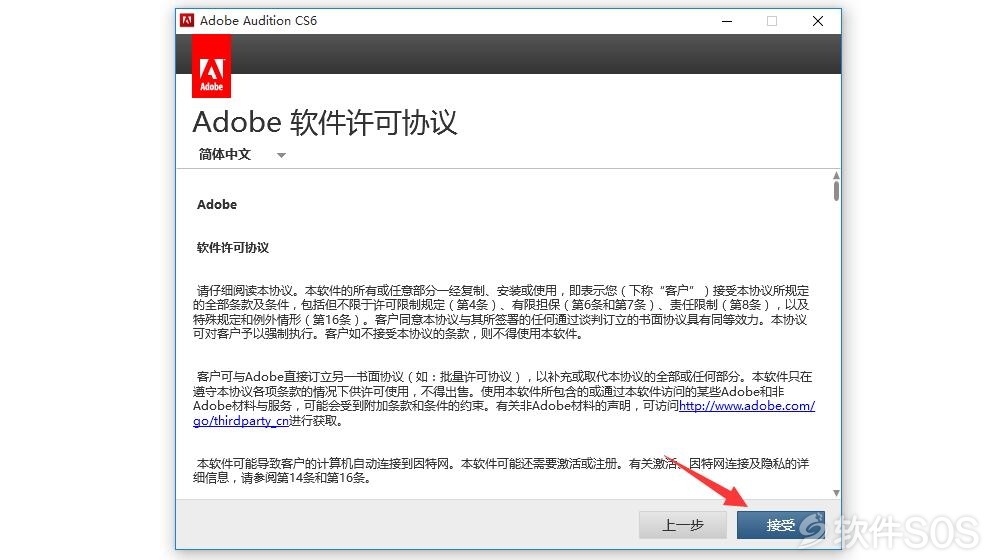The image size is (994, 560).
Task: Click the red Adobe logo
Action: click(x=211, y=66)
